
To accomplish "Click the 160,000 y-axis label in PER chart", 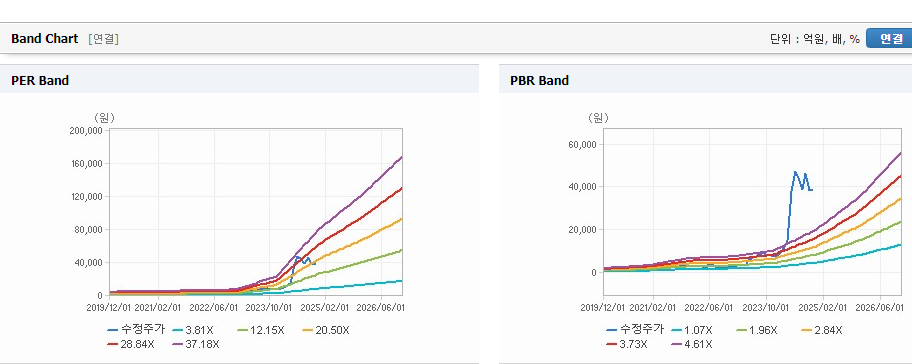I will click(86, 164).
